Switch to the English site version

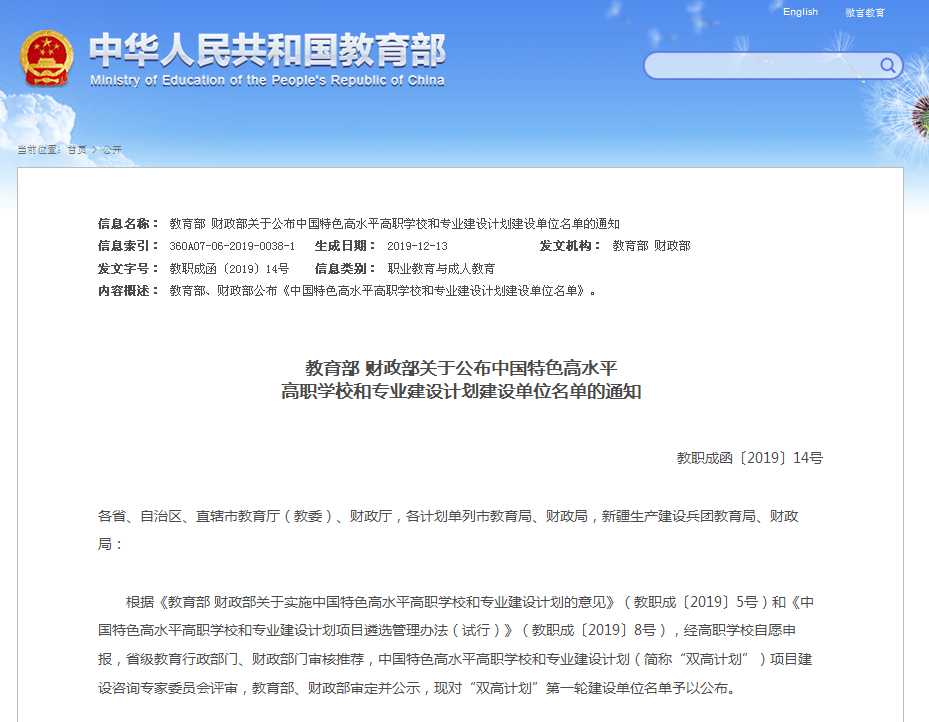click(800, 12)
